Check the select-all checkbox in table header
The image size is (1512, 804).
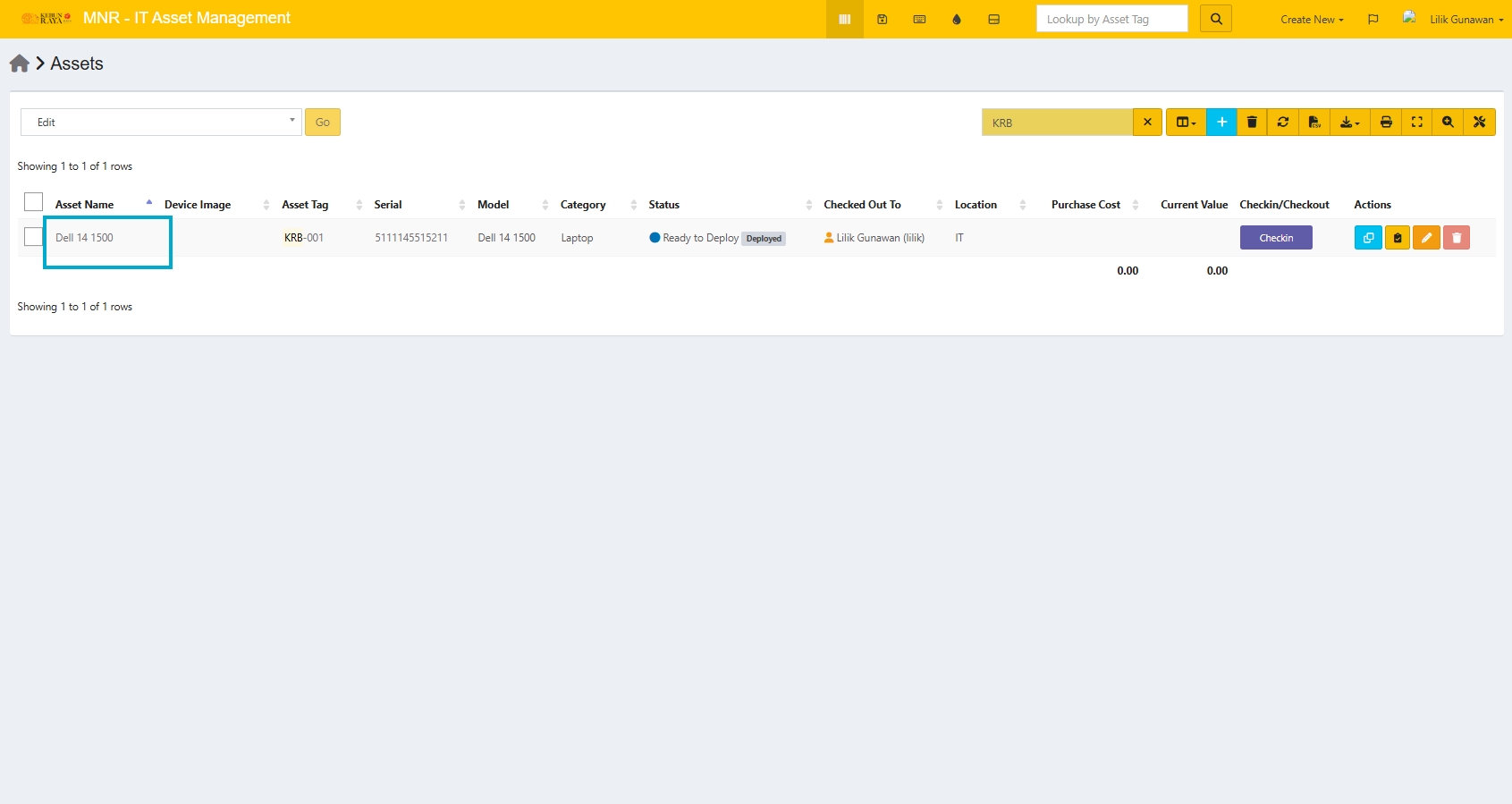click(34, 202)
